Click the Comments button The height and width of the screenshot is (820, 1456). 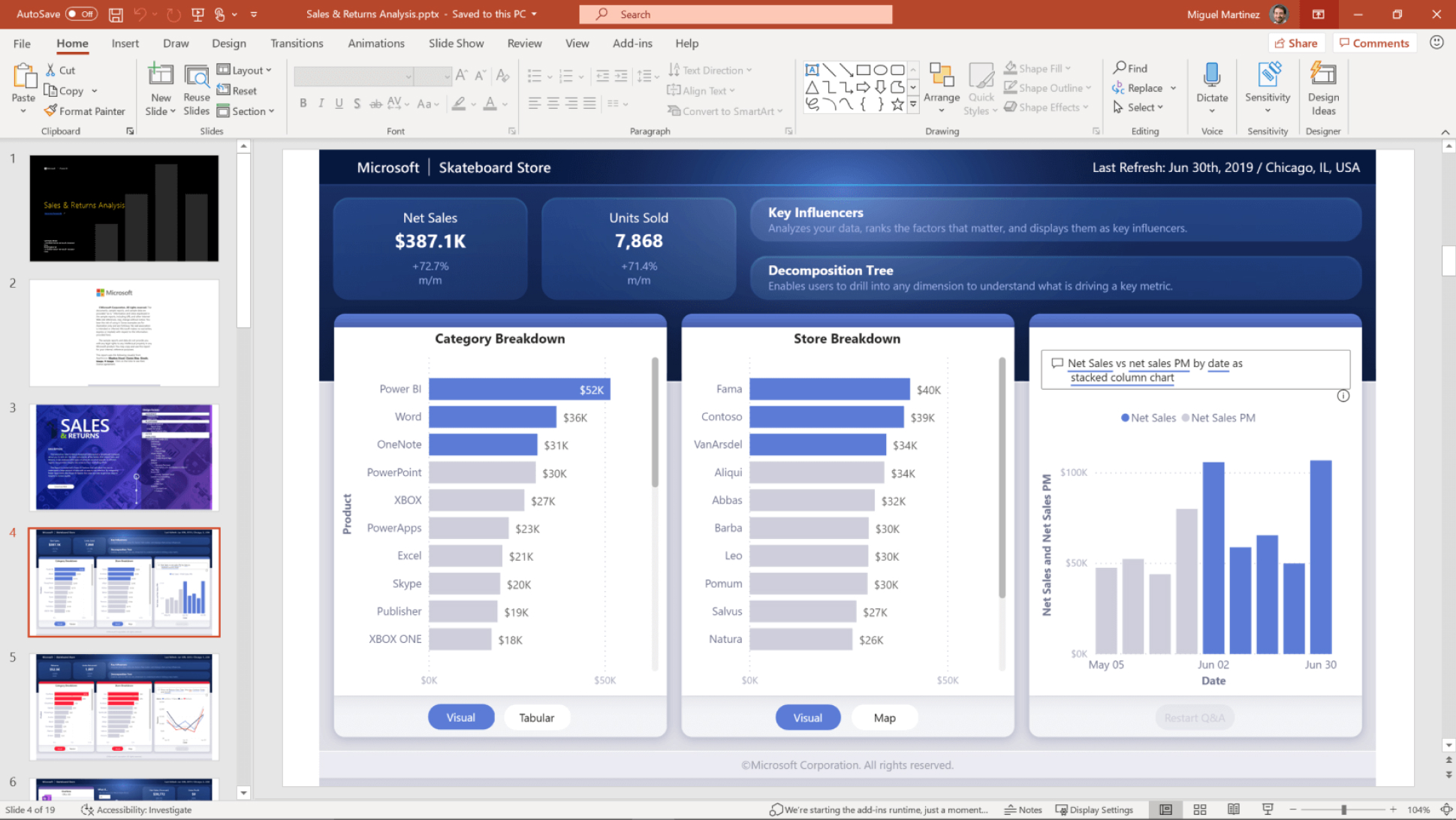pos(1374,44)
